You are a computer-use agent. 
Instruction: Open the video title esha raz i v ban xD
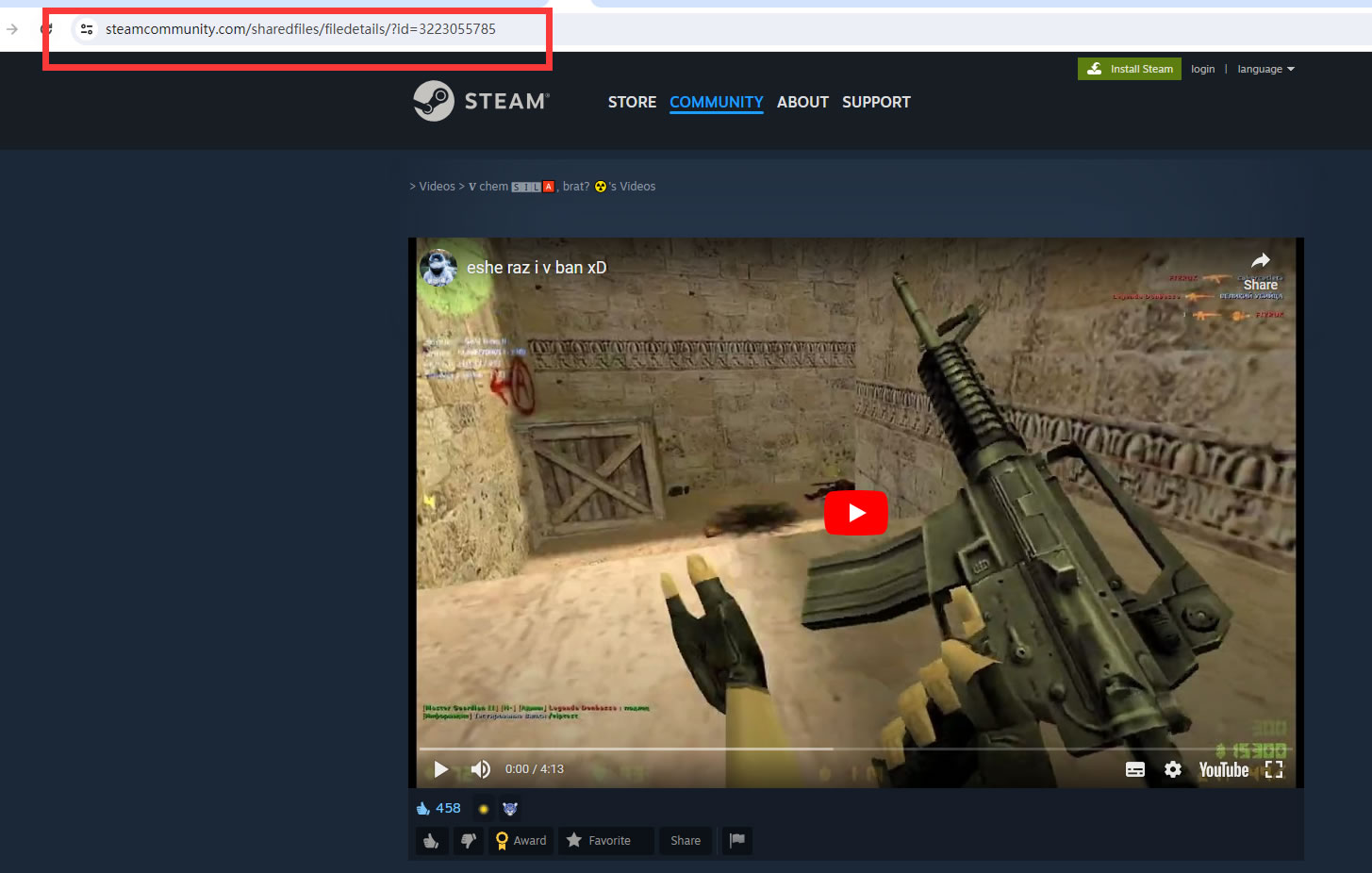coord(537,268)
